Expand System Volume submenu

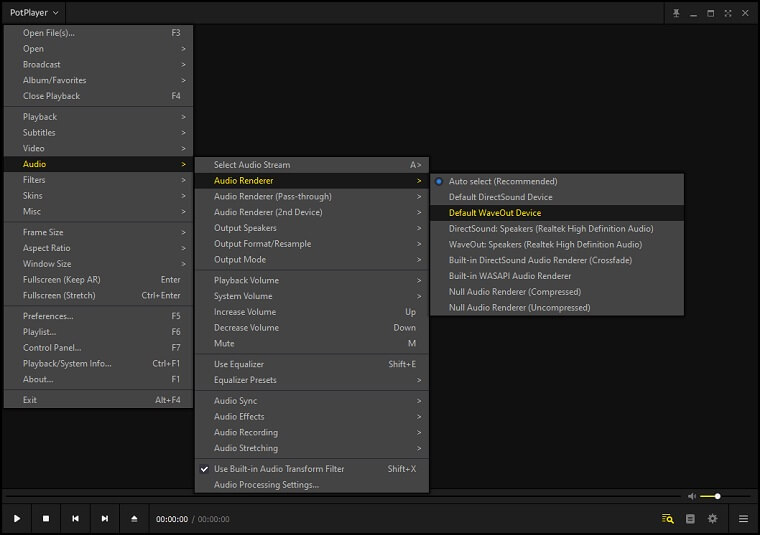(x=312, y=296)
